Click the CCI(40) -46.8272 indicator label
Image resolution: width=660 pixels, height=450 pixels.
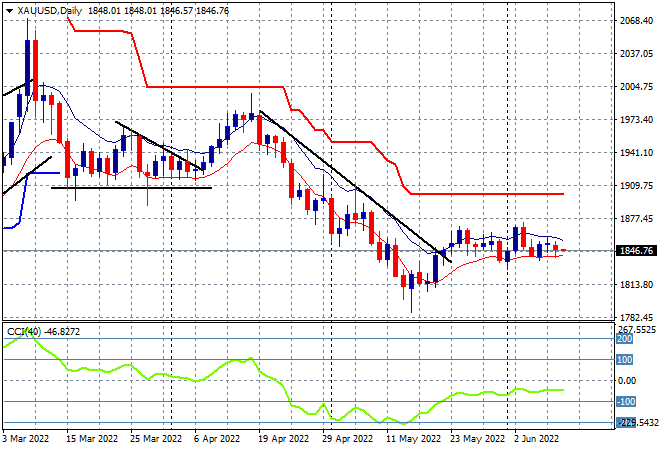tap(43, 332)
